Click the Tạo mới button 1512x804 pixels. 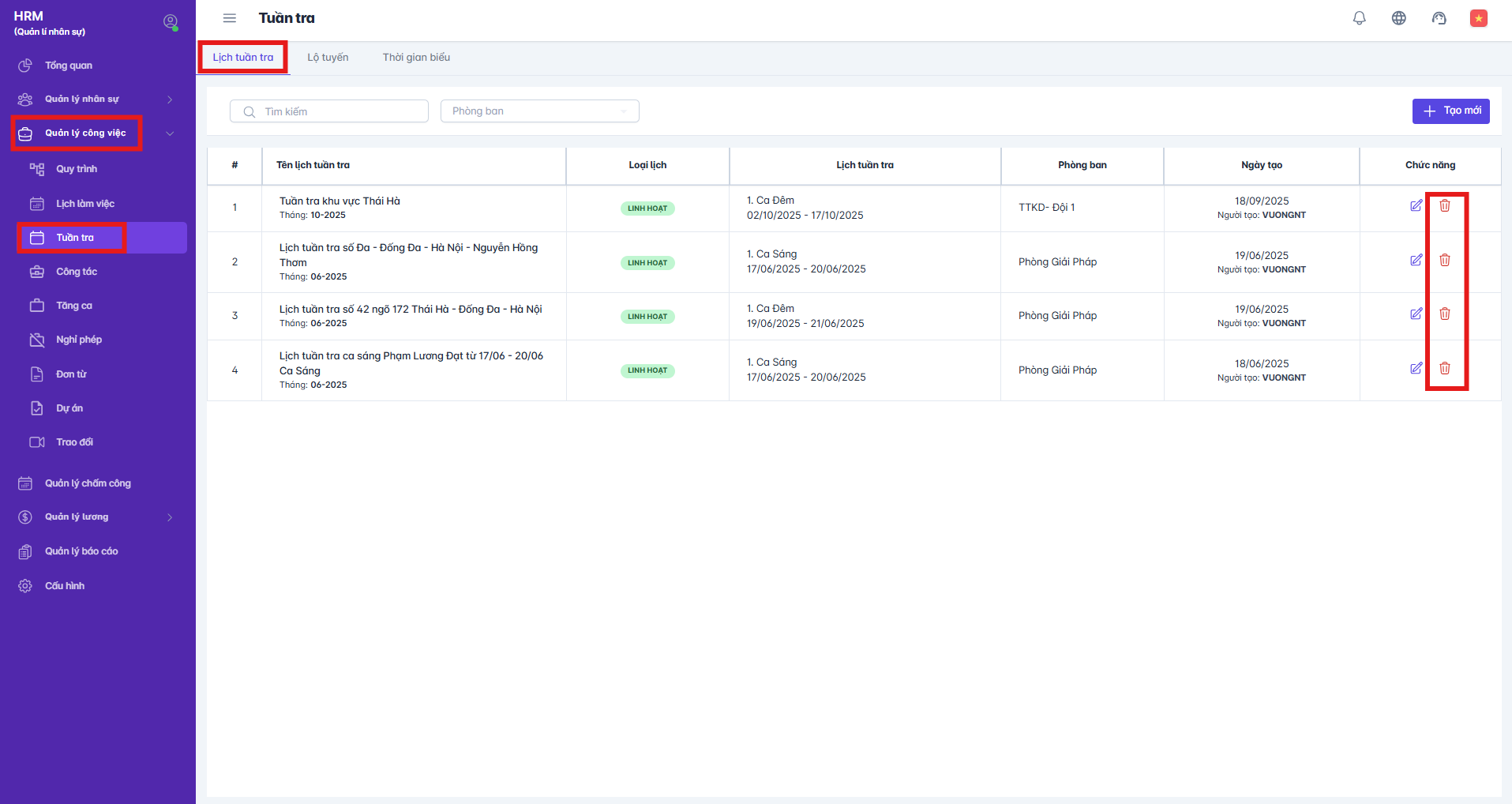(1450, 111)
